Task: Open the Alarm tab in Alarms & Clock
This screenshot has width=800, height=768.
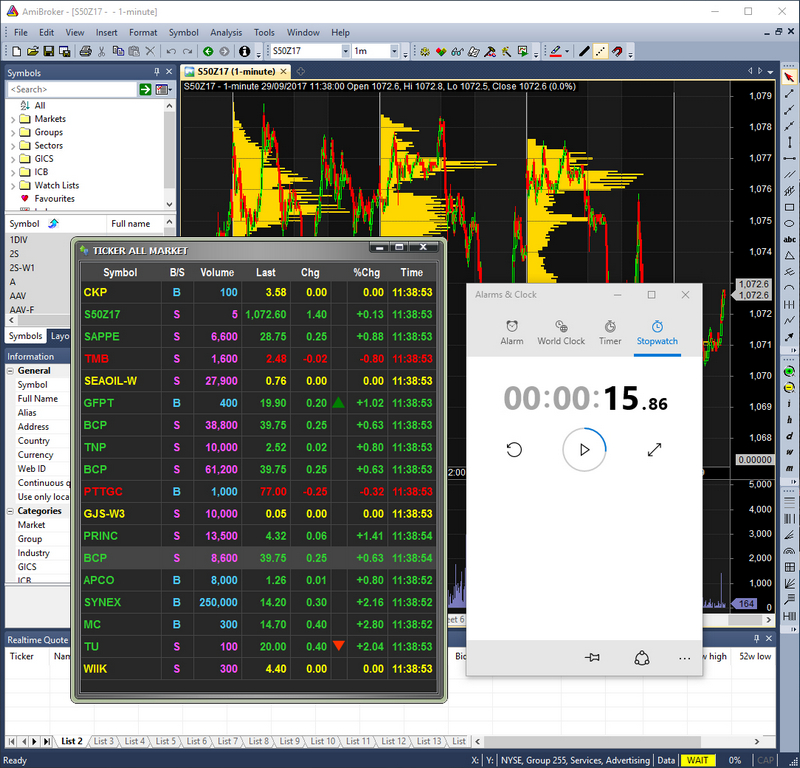Action: 512,333
